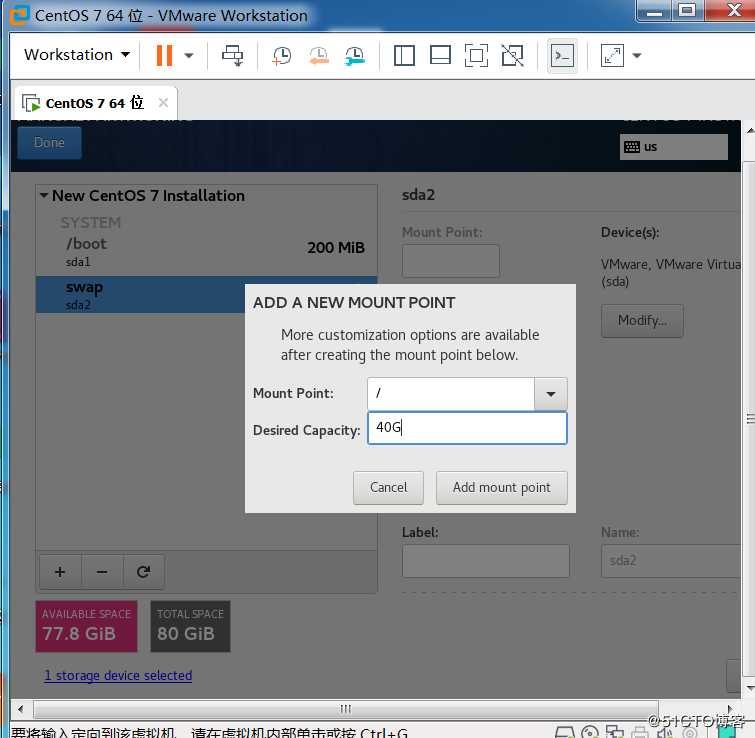Close the CentOS 7 64 位 tab
Viewport: 755px width, 738px height.
click(163, 103)
